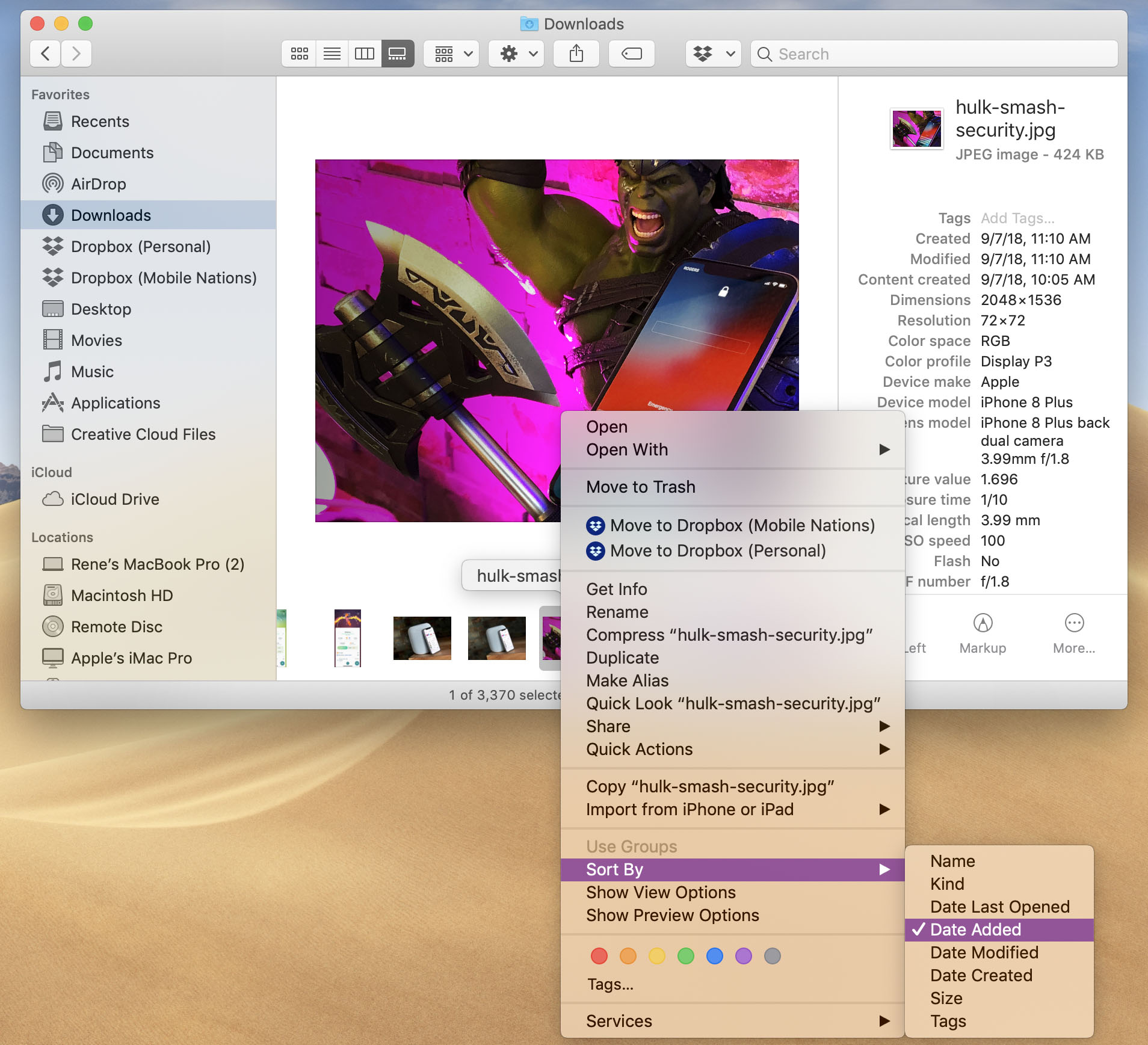Go back with the left chevron button
Screen dimensions: 1148x1045
pos(45,54)
